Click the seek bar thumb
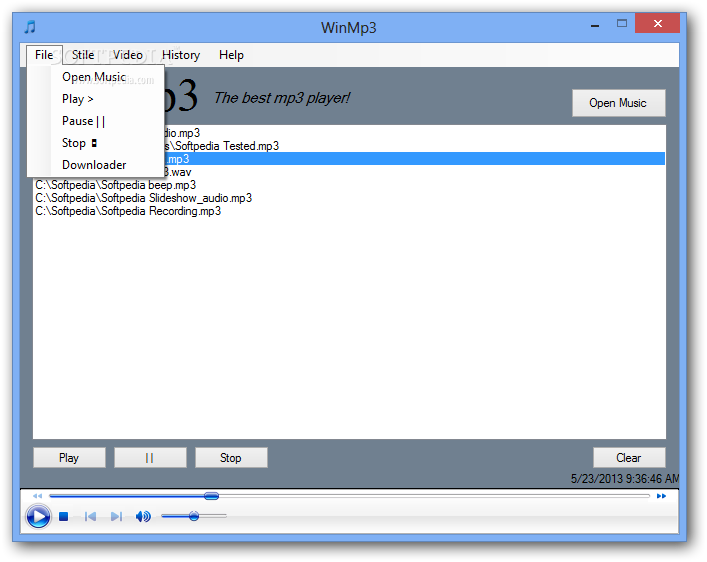This screenshot has height=562, width=707. tap(211, 496)
